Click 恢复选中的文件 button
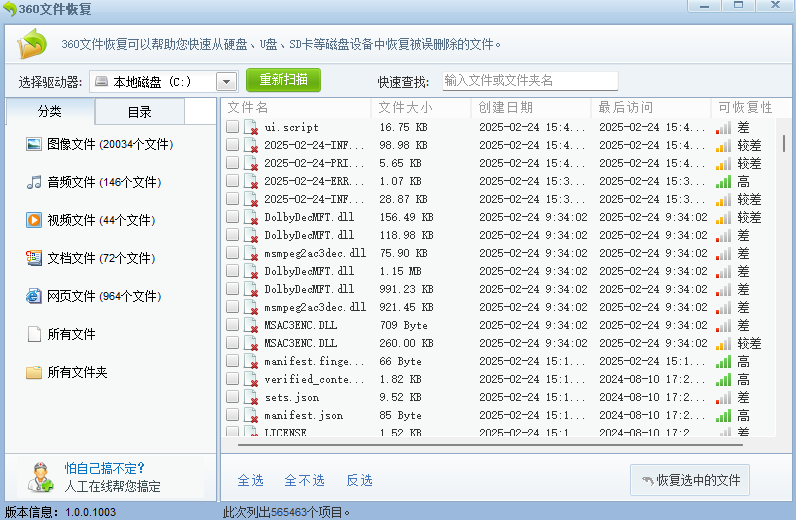The width and height of the screenshot is (796, 520). 690,480
